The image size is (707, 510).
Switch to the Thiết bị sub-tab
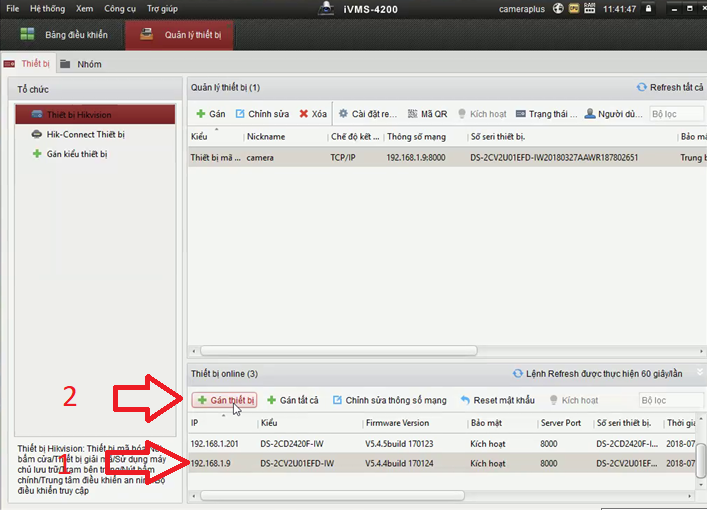click(x=28, y=64)
